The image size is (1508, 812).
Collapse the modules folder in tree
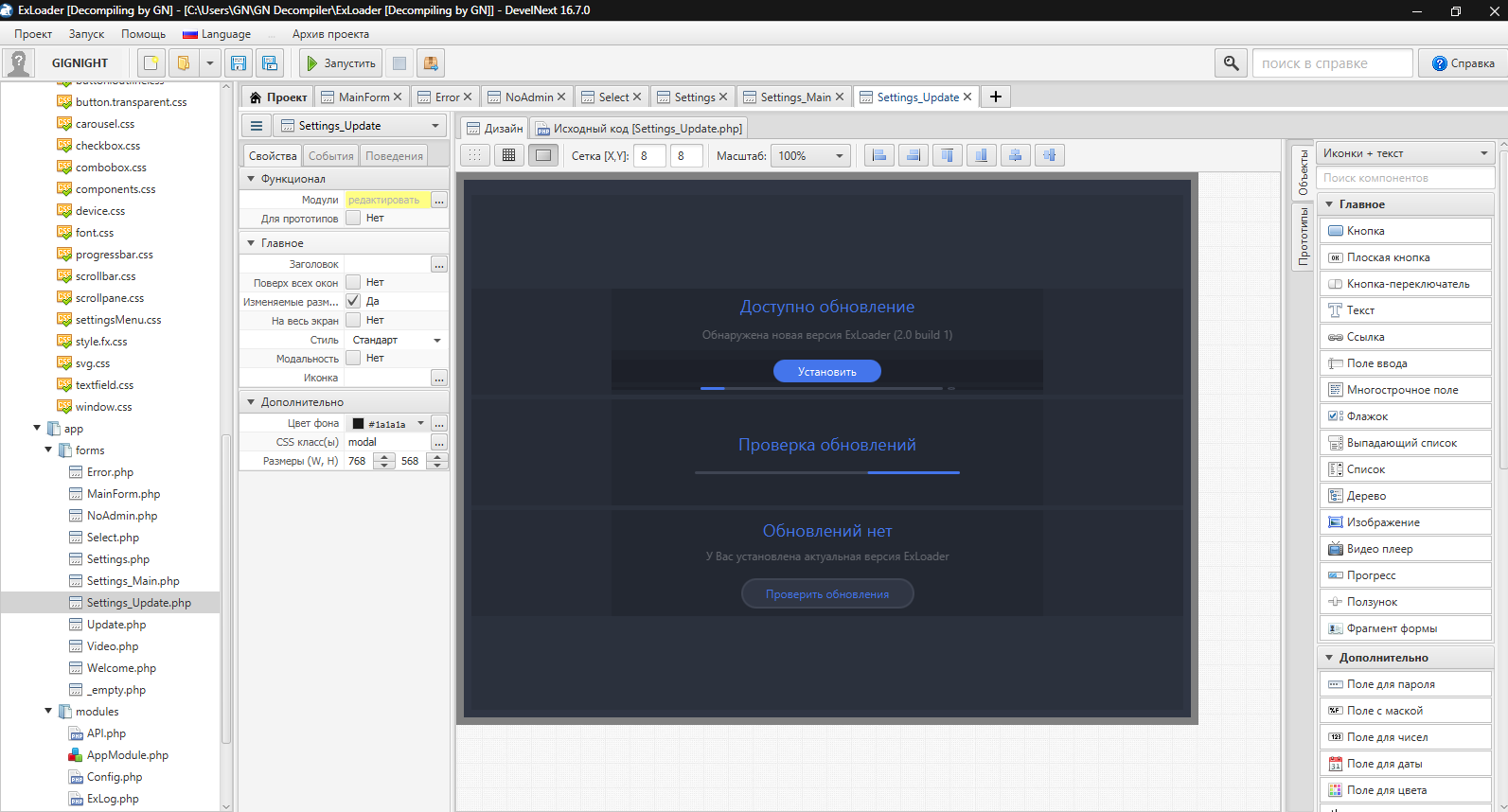[48, 712]
